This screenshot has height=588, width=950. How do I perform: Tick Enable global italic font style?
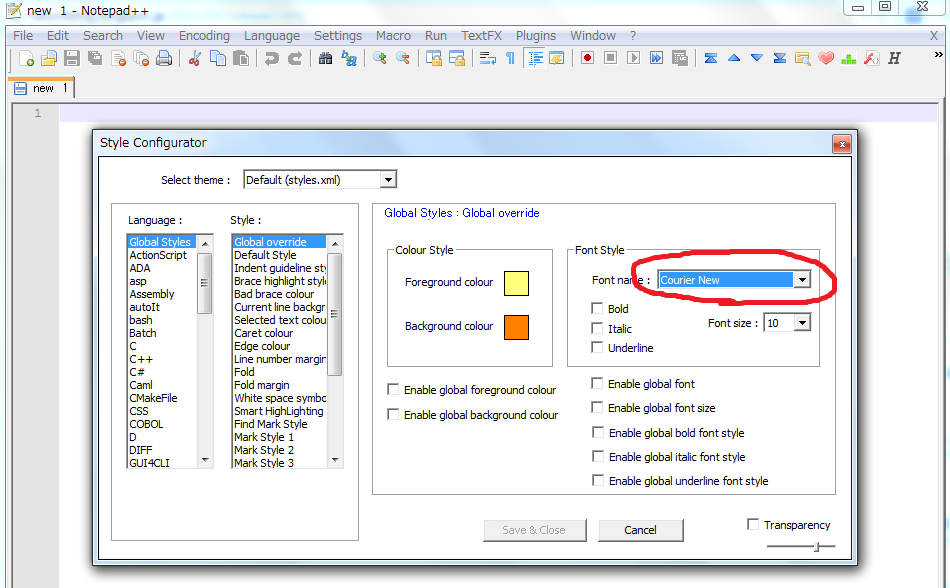point(598,456)
